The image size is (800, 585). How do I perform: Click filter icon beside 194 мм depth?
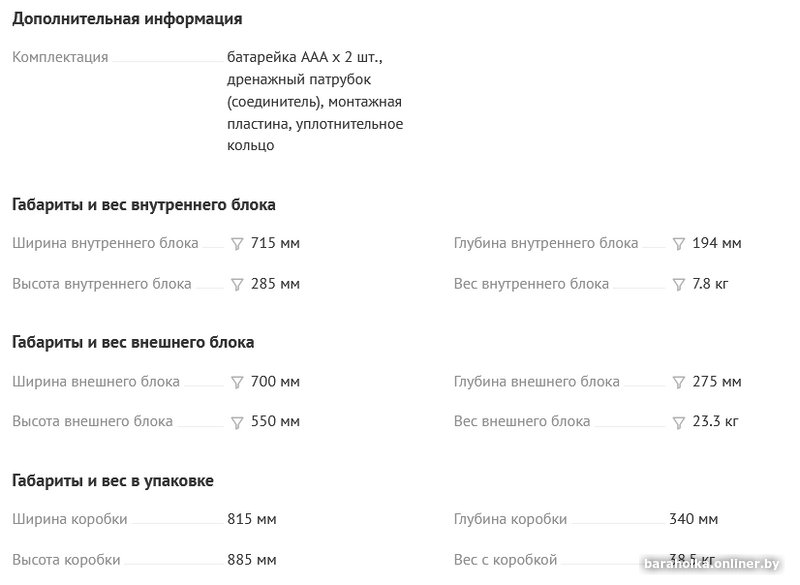click(x=679, y=244)
